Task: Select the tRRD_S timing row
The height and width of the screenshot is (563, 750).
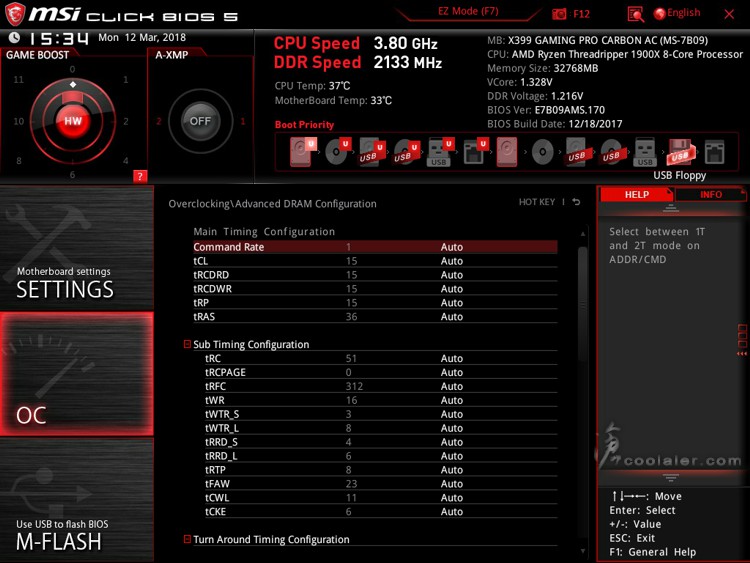Action: (381, 442)
